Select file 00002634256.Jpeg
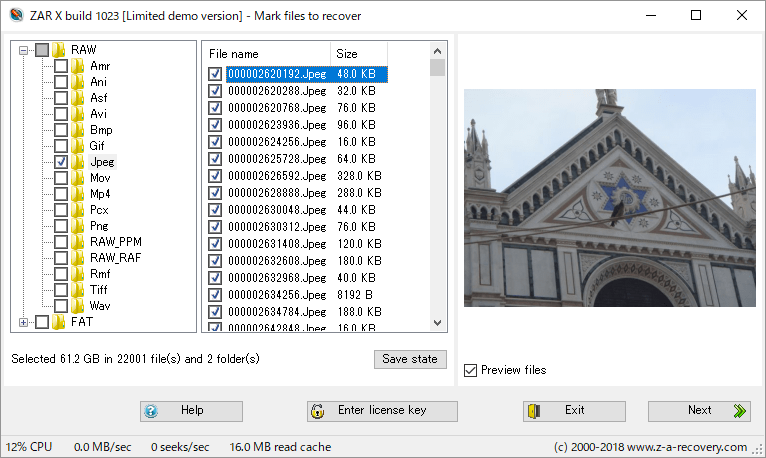Image resolution: width=766 pixels, height=458 pixels. 277,295
